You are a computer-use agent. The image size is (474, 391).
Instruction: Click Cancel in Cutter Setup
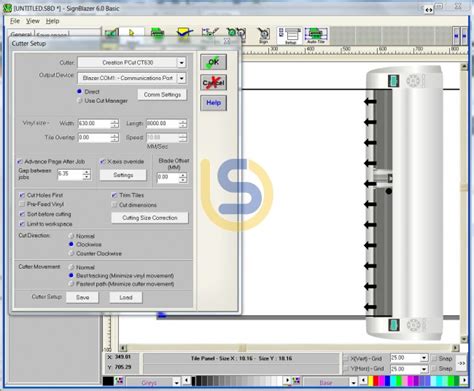213,82
